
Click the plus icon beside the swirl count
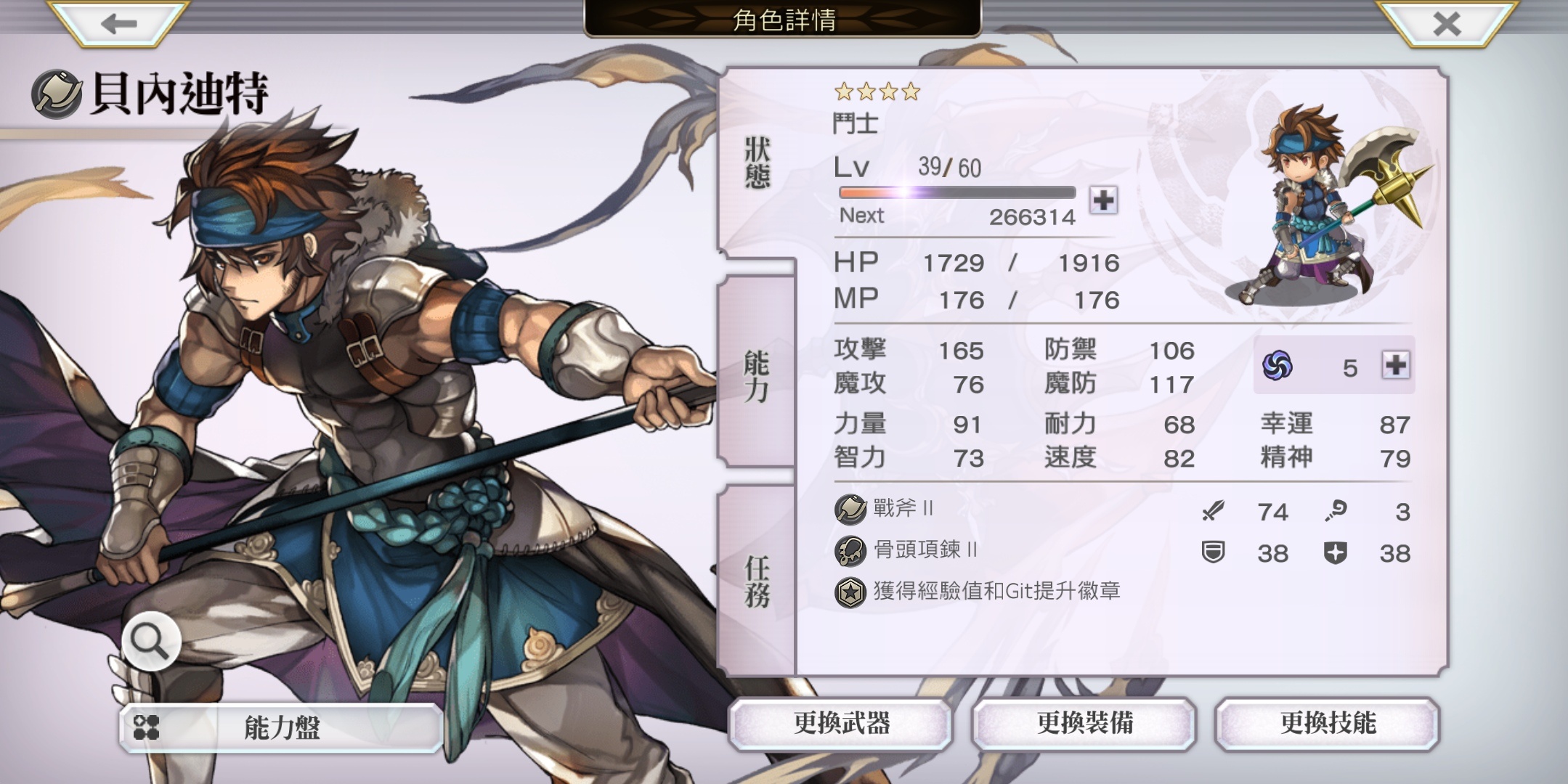click(x=1395, y=365)
